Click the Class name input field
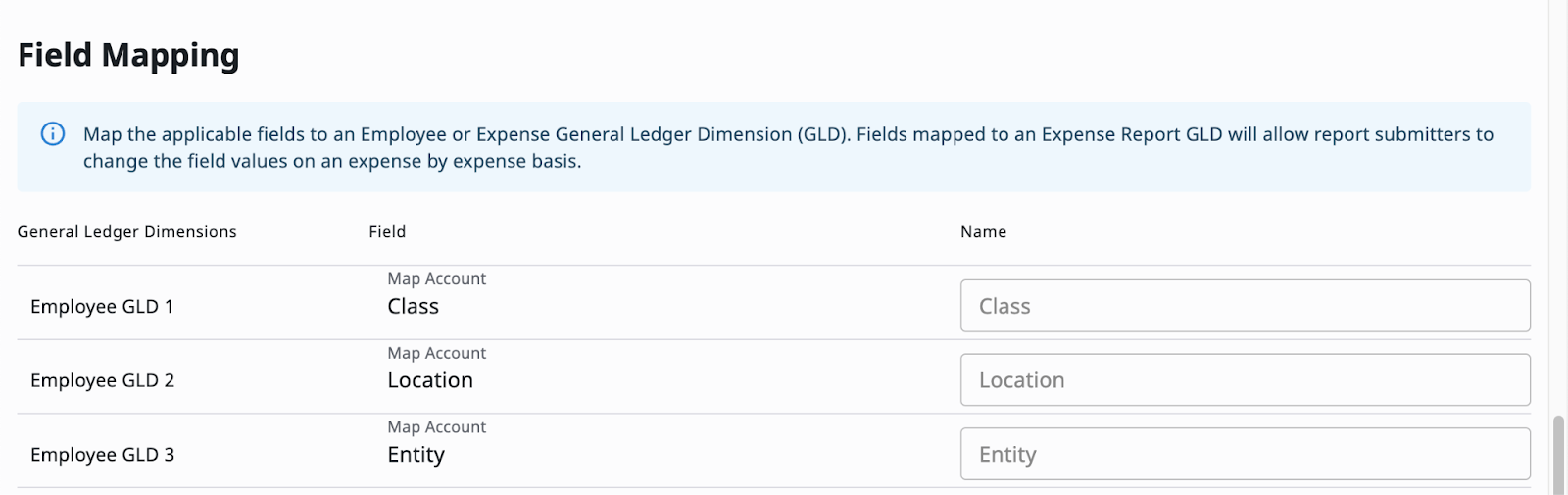 coord(1245,306)
